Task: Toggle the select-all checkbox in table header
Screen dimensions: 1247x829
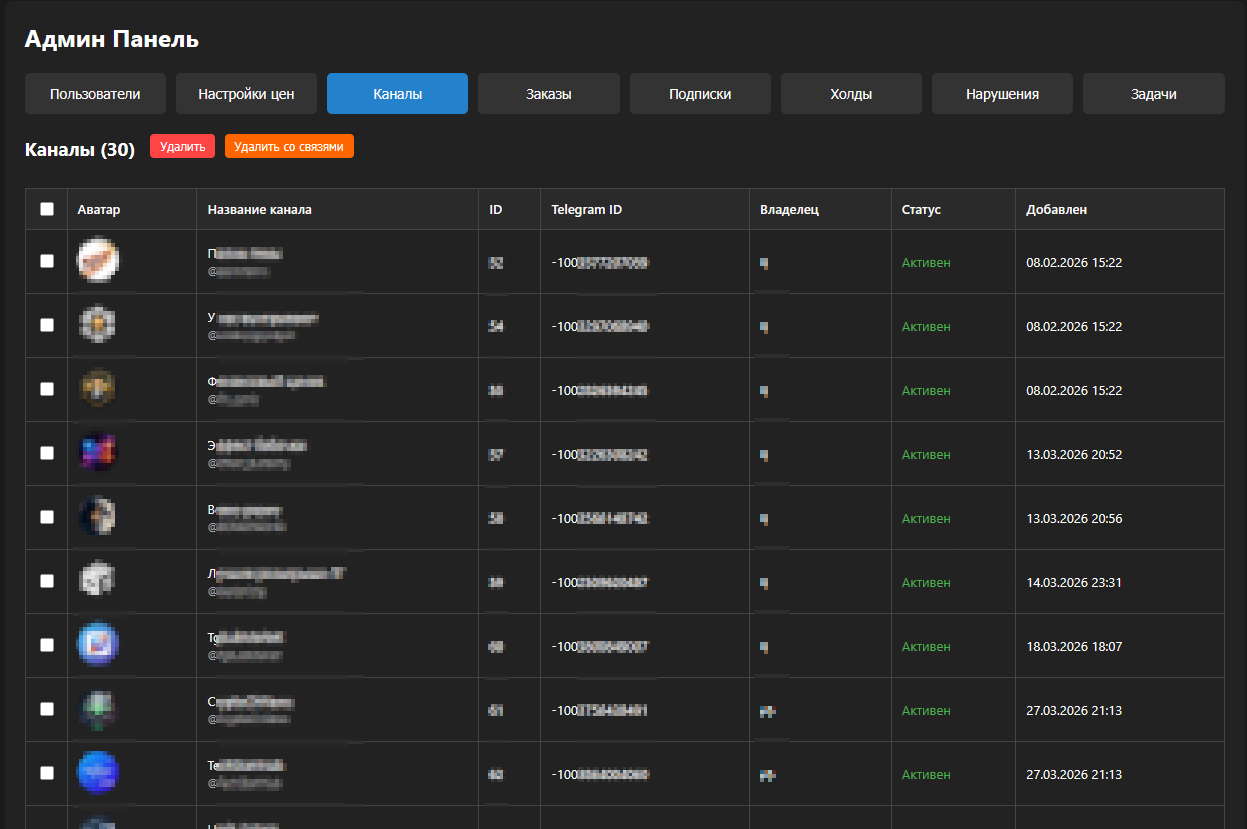Action: click(x=47, y=209)
